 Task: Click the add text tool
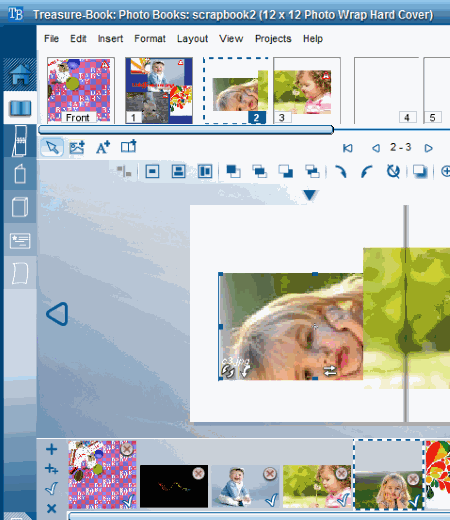[x=103, y=147]
